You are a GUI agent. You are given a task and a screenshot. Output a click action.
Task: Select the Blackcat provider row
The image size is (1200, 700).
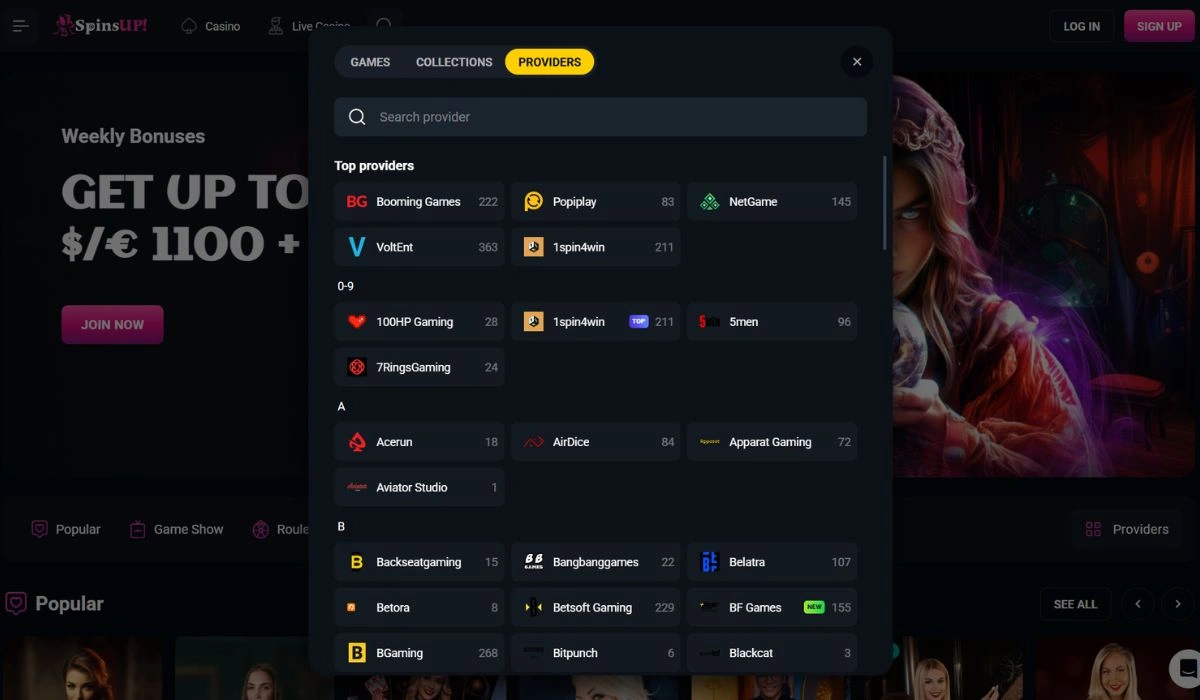[772, 653]
